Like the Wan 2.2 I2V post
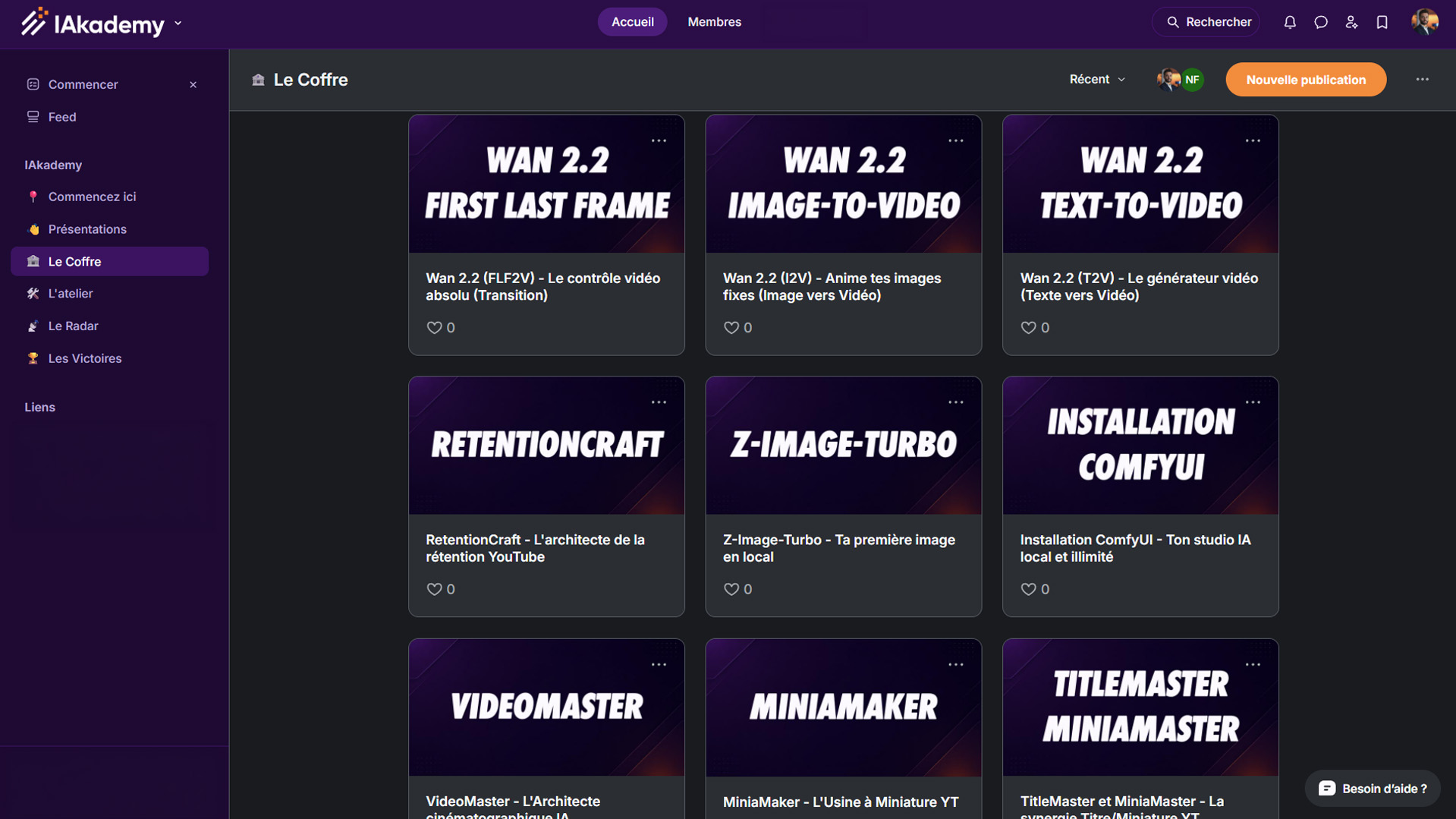 [731, 328]
